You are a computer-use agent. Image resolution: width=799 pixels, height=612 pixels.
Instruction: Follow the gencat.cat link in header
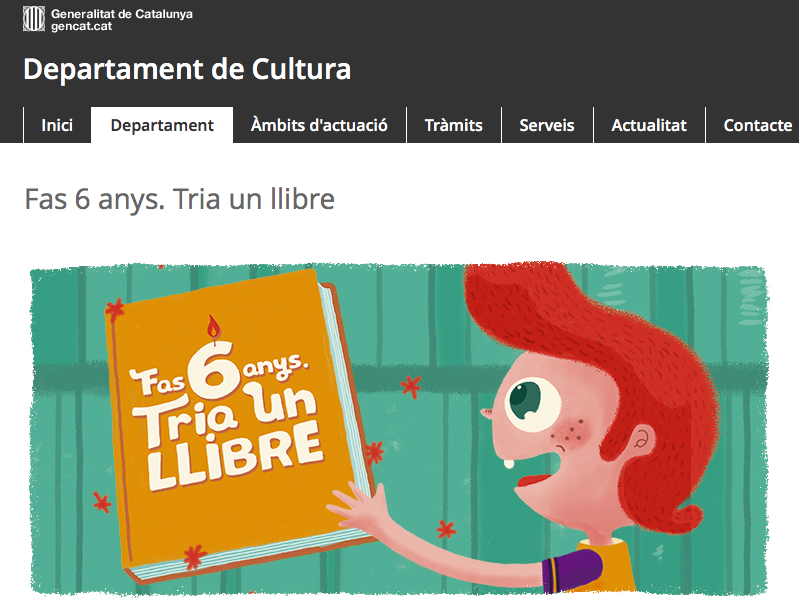coord(81,26)
